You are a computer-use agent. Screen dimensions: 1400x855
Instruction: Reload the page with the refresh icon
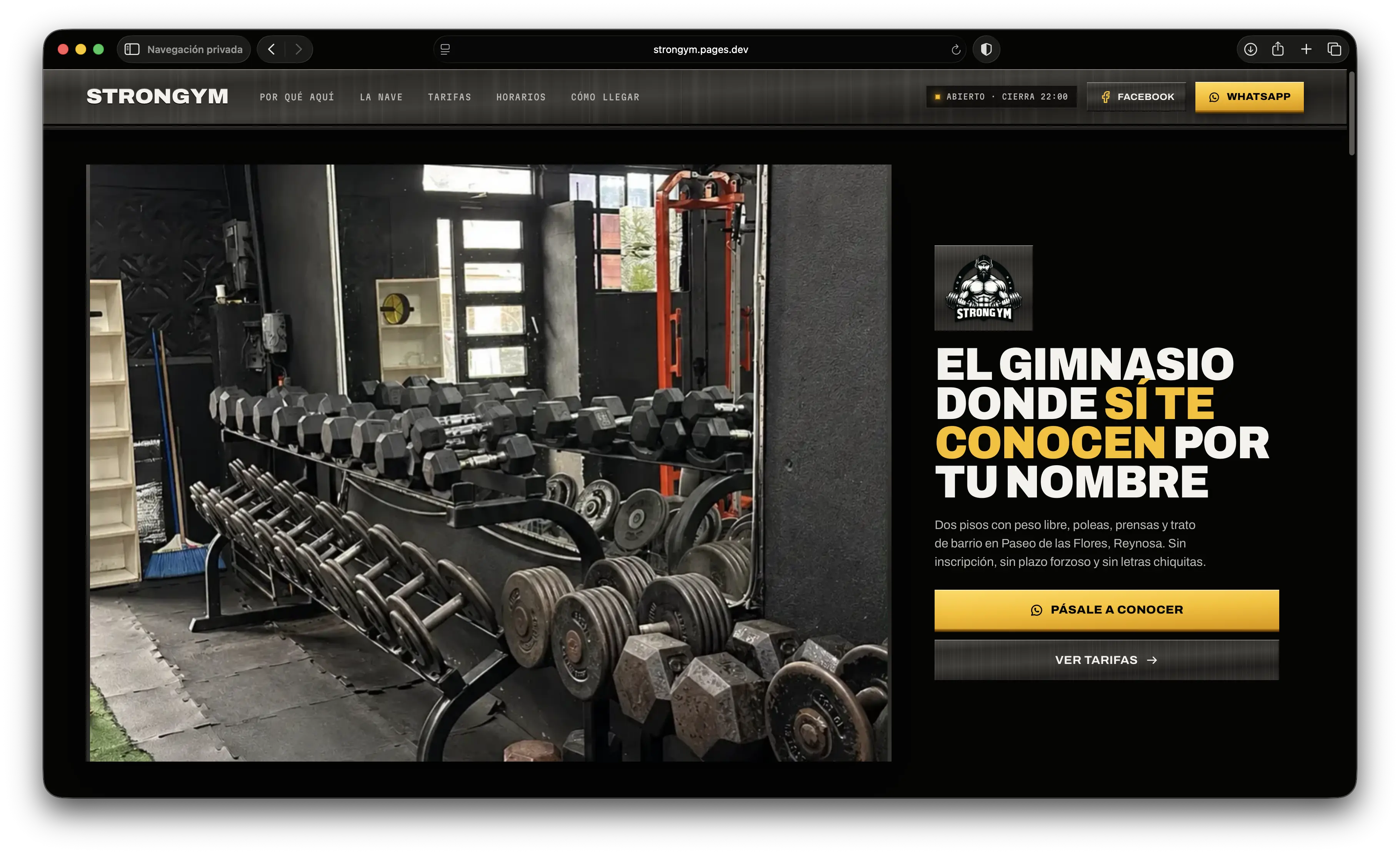pos(956,50)
